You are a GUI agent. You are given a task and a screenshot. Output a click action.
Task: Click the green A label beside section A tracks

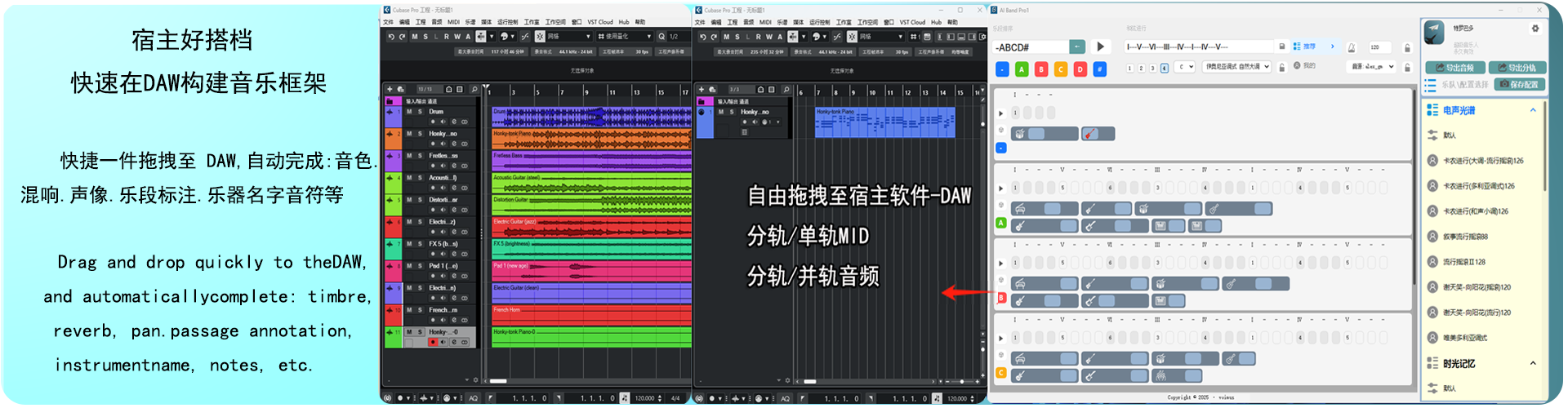coord(1001,223)
